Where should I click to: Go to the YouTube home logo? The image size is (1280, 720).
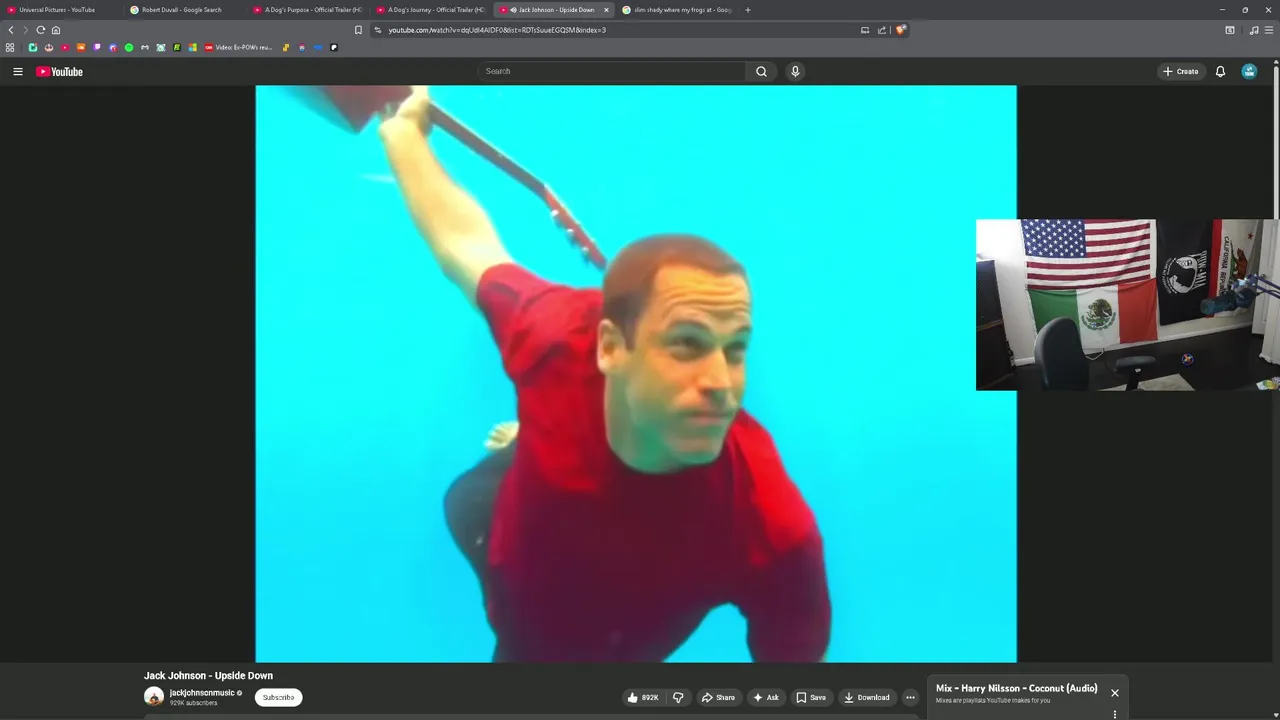pyautogui.click(x=59, y=71)
